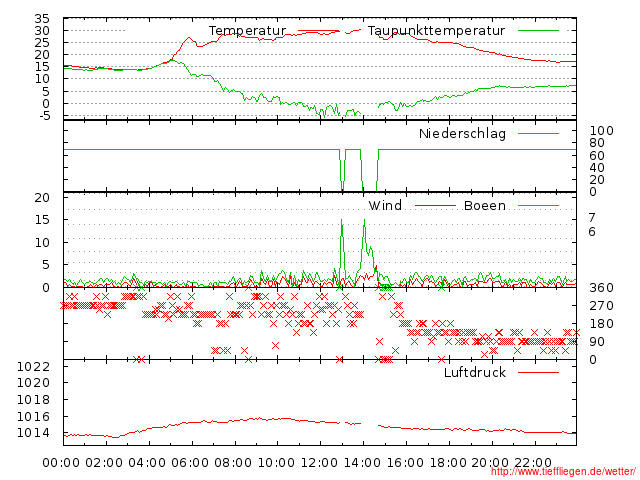The height and width of the screenshot is (480, 640).
Task: Click the -5 temperature axis value
Action: coord(45,116)
